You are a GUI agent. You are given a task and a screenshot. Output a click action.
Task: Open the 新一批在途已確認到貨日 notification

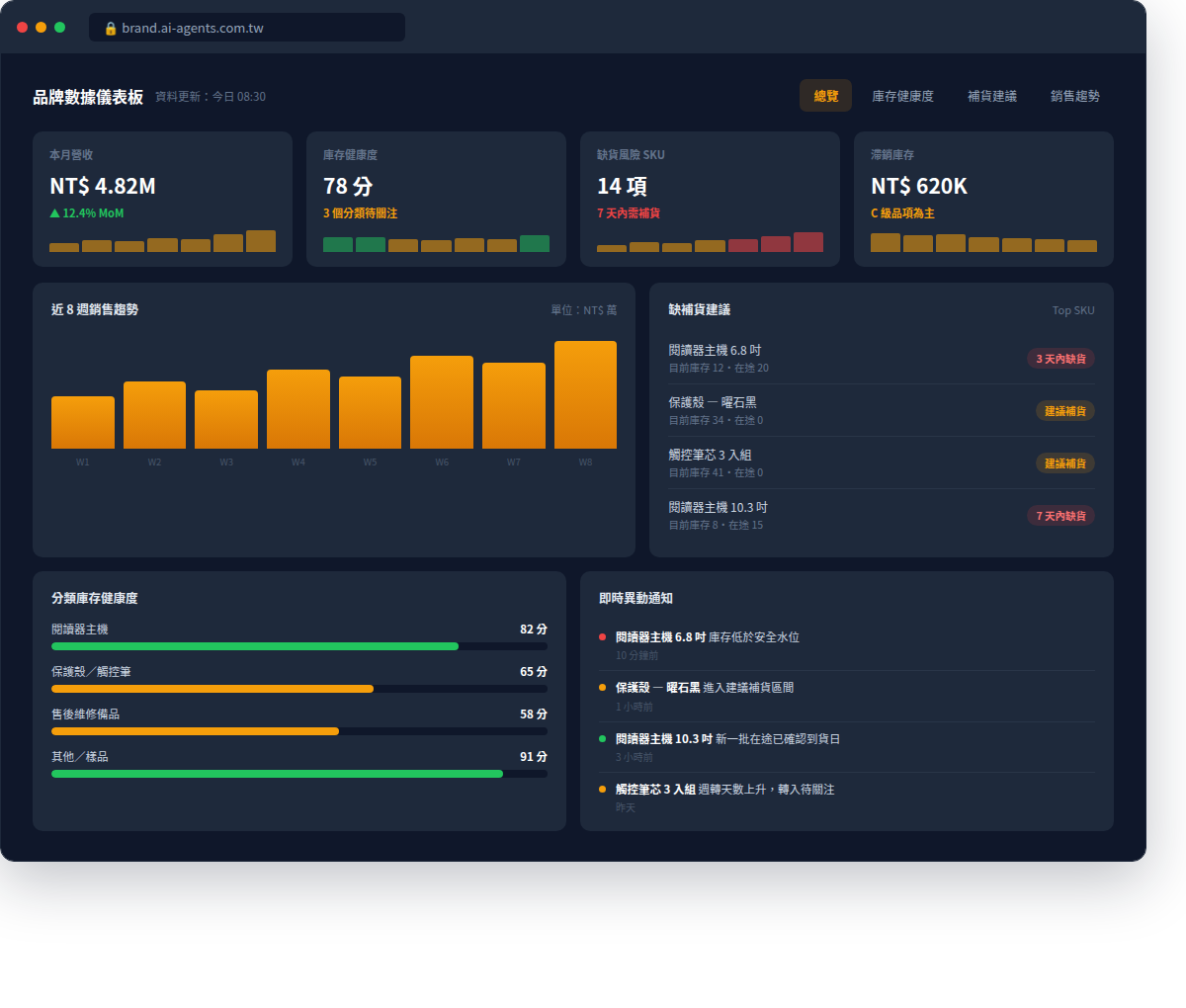click(847, 747)
